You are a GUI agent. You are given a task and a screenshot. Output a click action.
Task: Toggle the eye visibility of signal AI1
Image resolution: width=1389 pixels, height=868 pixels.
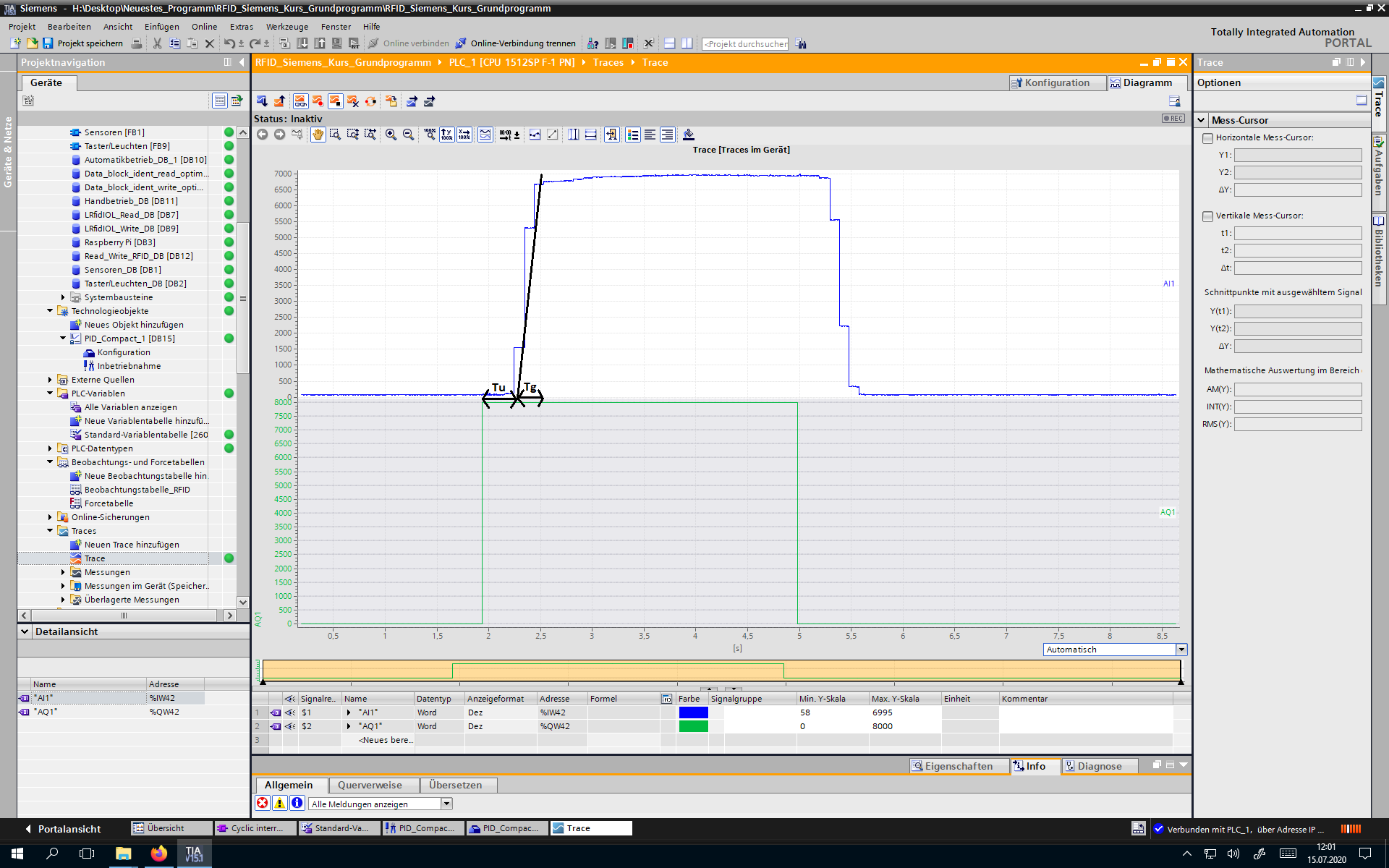coord(290,712)
